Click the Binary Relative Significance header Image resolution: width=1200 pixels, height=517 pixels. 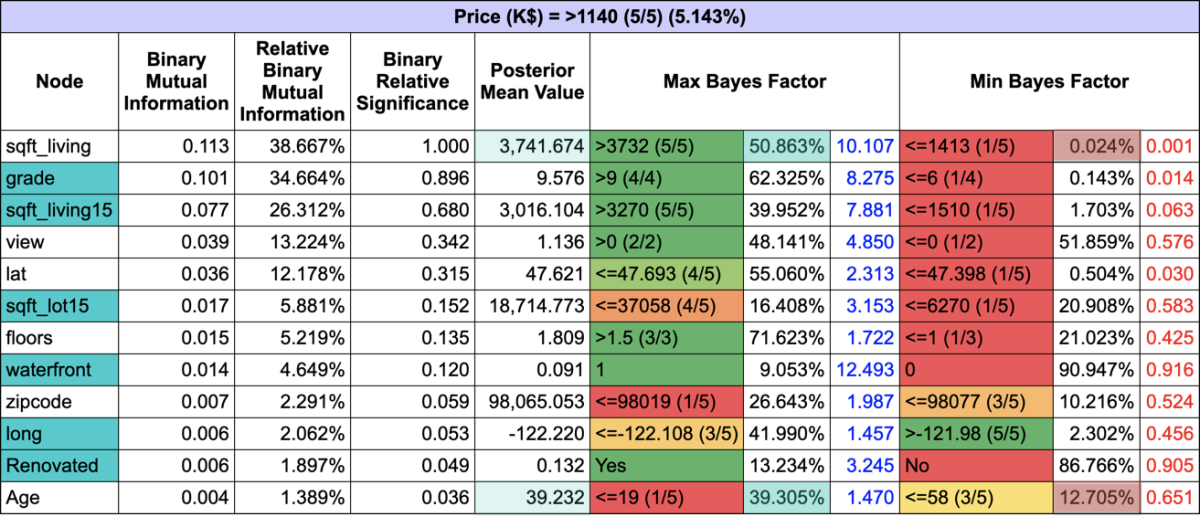click(x=412, y=82)
